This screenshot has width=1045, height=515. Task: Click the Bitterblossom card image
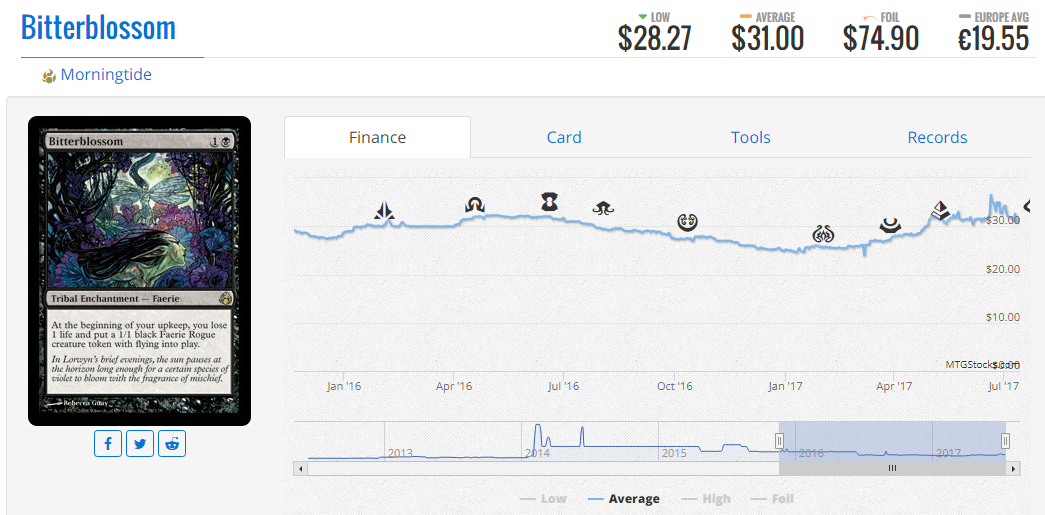click(x=139, y=271)
